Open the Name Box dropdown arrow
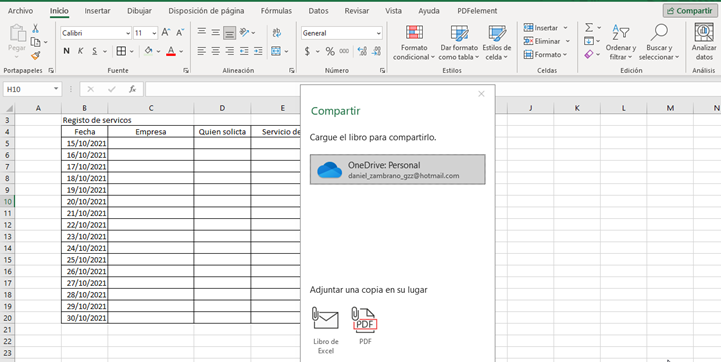Screen dimensions: 721x362 pos(56,89)
